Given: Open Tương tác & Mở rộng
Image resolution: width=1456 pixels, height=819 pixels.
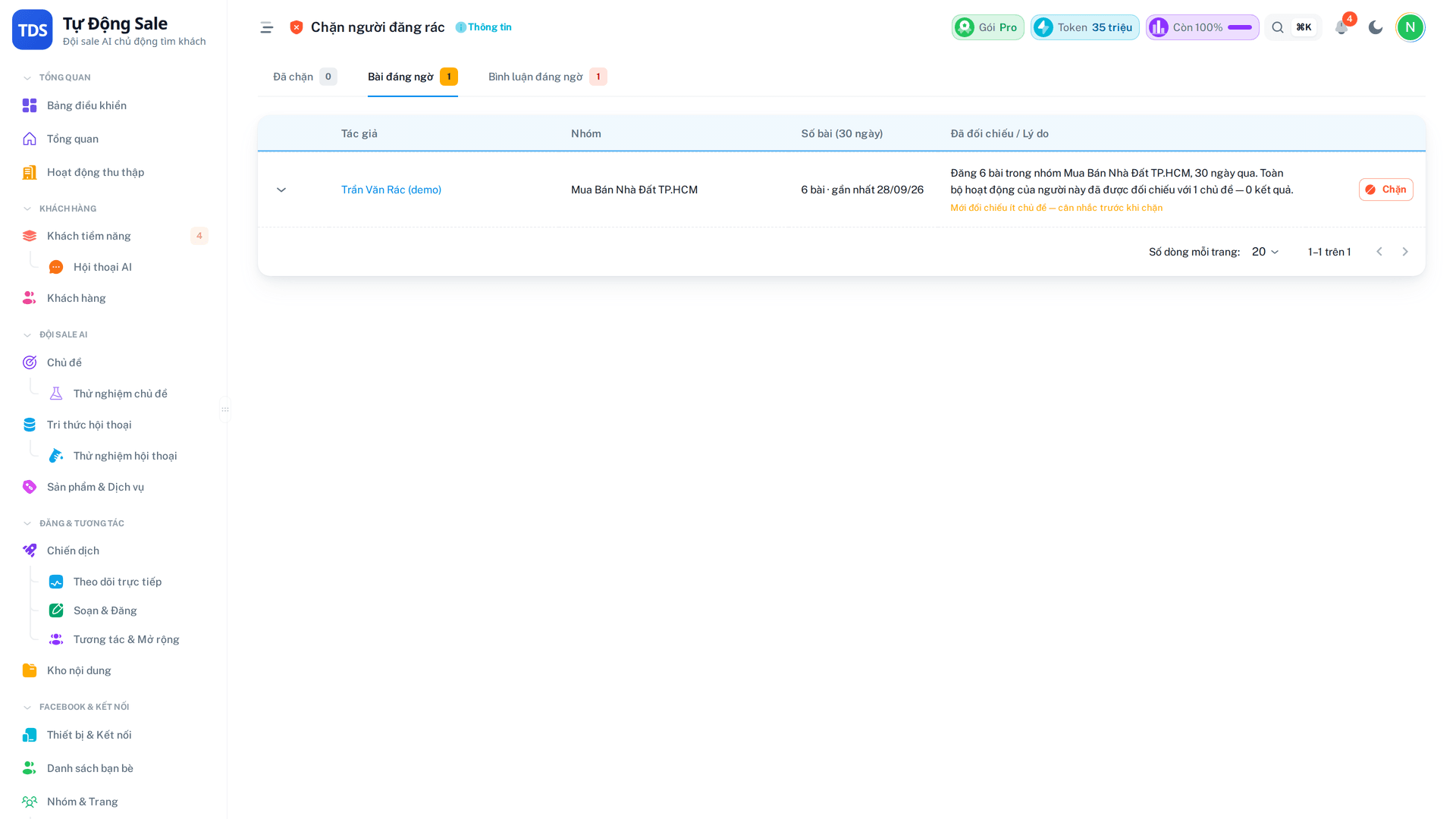Looking at the screenshot, I should click(x=126, y=639).
